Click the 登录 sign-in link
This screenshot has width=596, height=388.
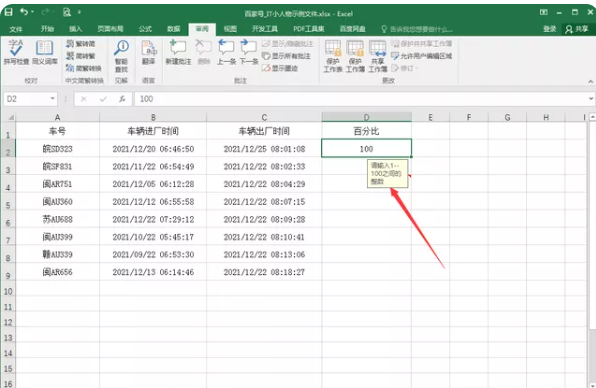coord(550,29)
